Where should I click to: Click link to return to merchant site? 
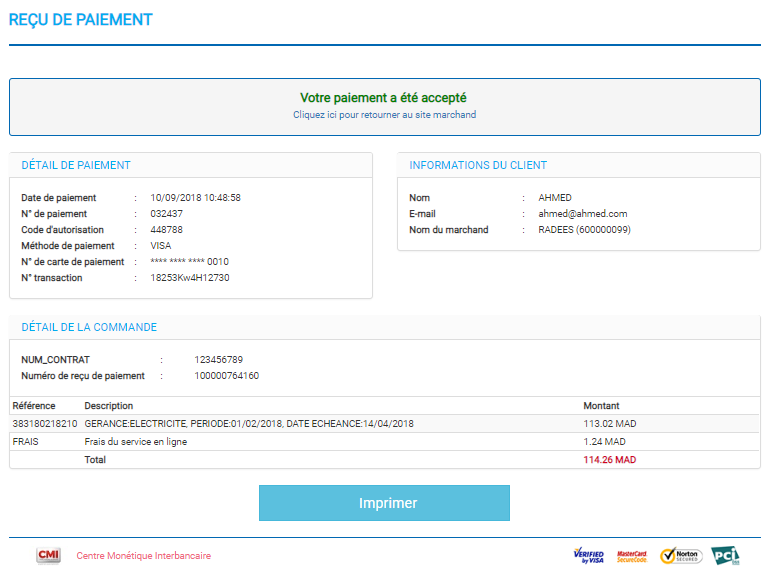point(384,115)
